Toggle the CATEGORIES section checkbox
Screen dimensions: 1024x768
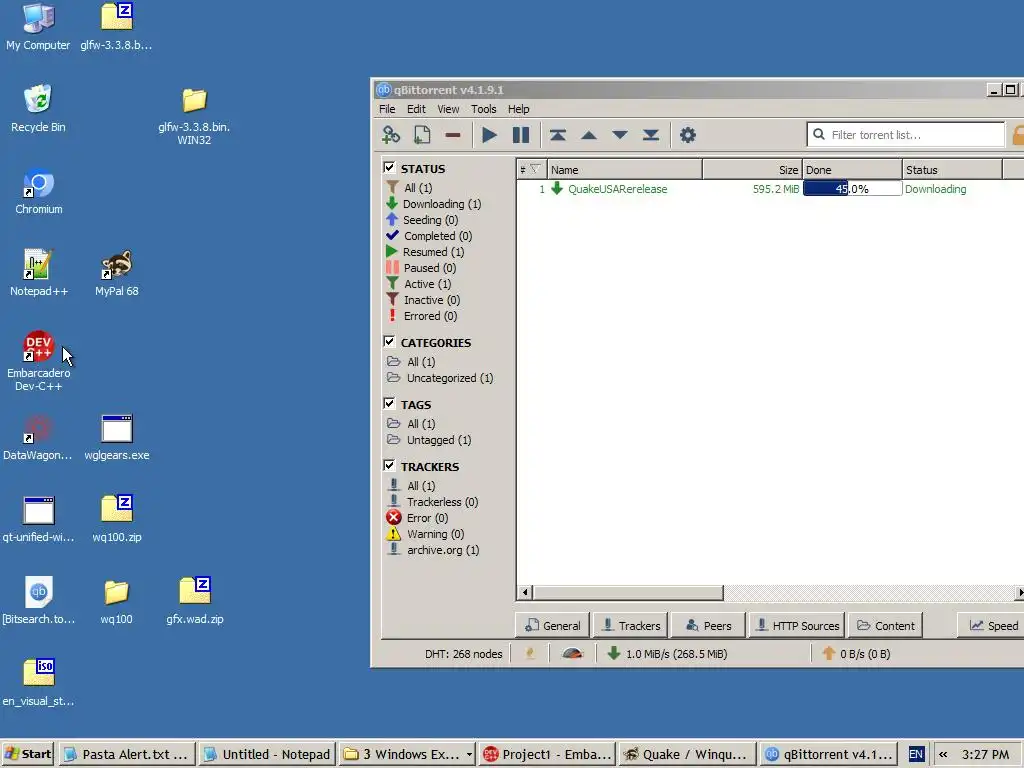[x=389, y=342]
